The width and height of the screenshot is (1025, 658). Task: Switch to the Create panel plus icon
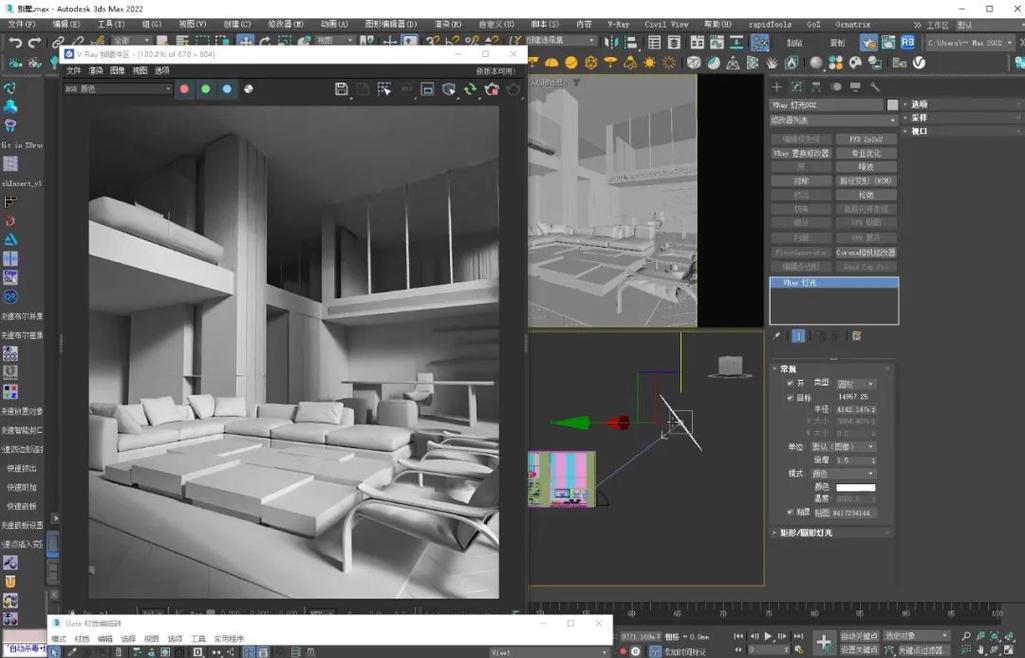click(777, 86)
